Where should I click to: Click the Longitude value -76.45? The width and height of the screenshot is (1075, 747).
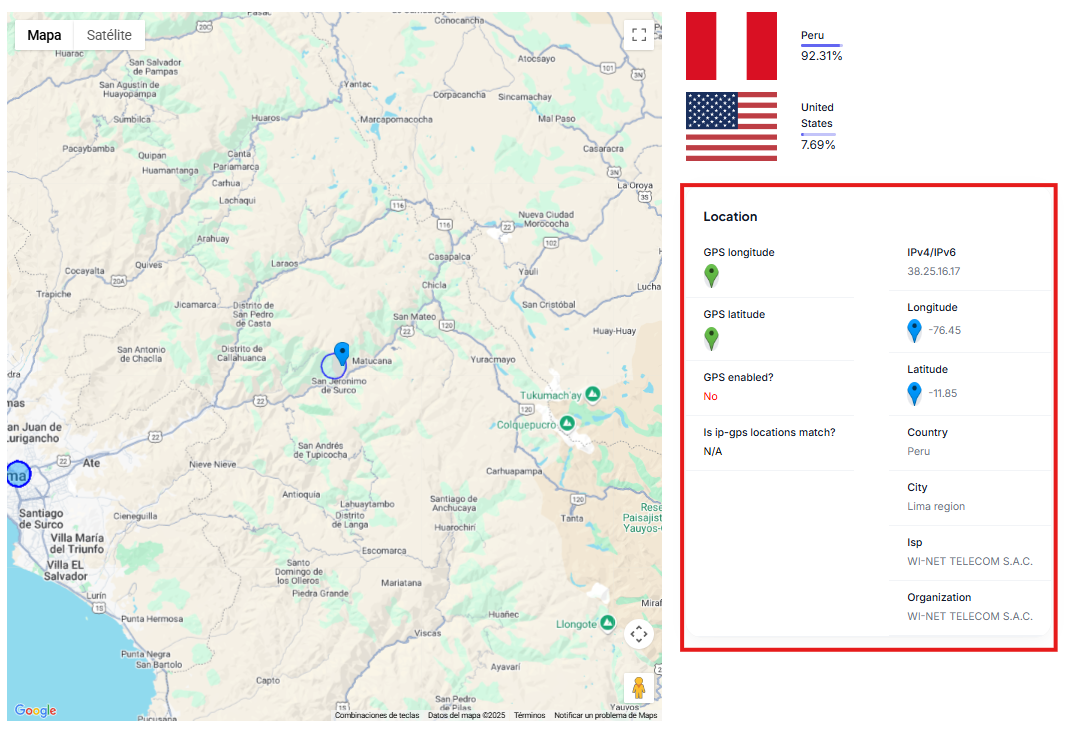(x=945, y=330)
